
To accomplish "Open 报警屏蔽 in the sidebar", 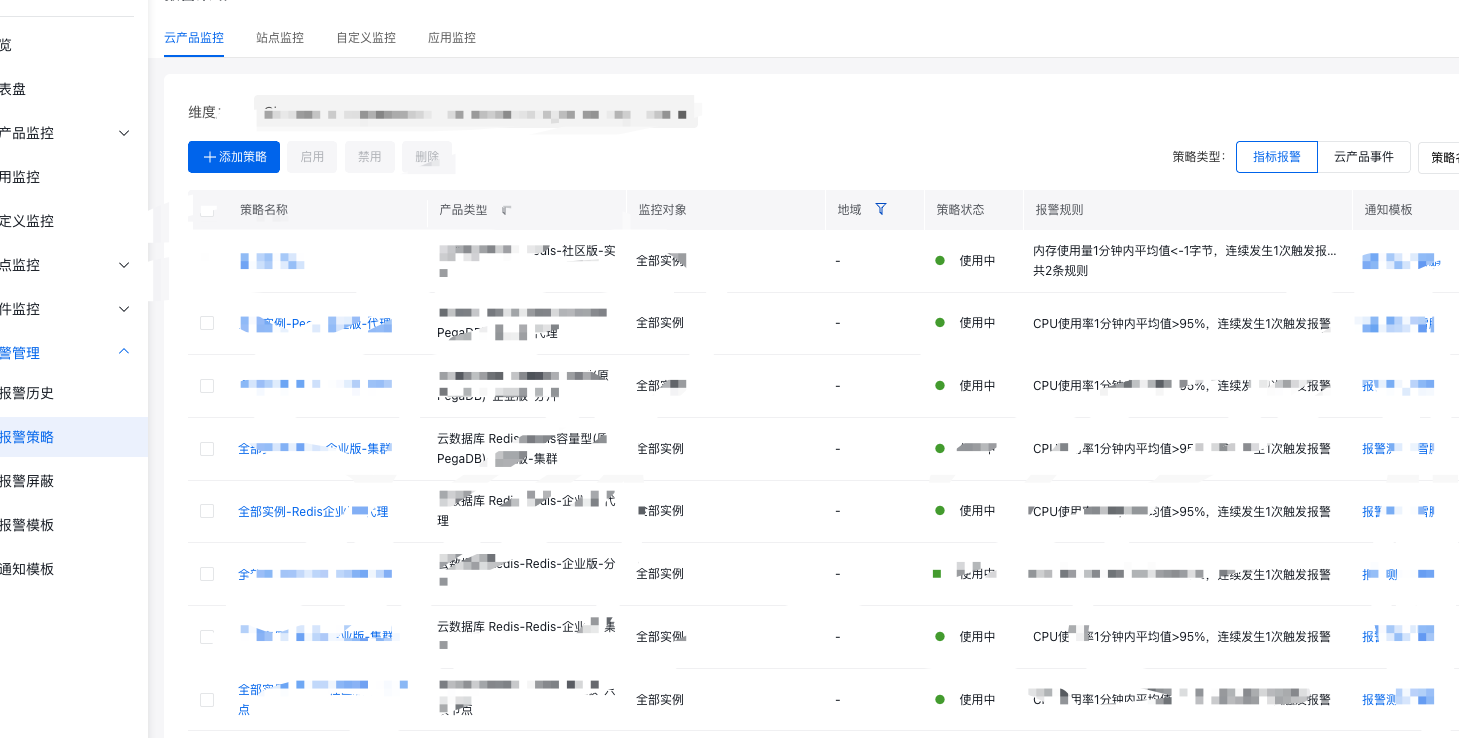I will click(27, 481).
